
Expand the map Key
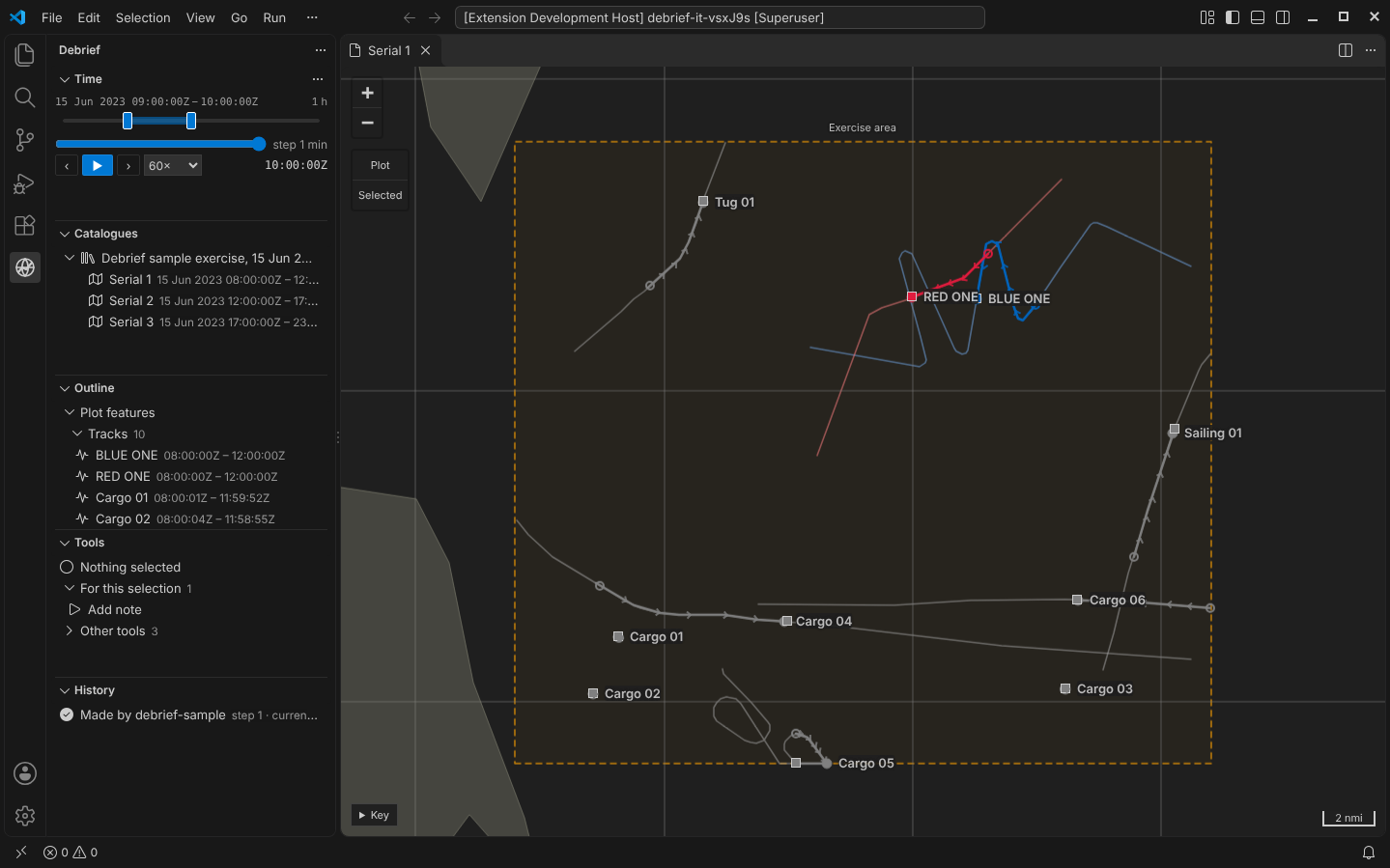374,815
